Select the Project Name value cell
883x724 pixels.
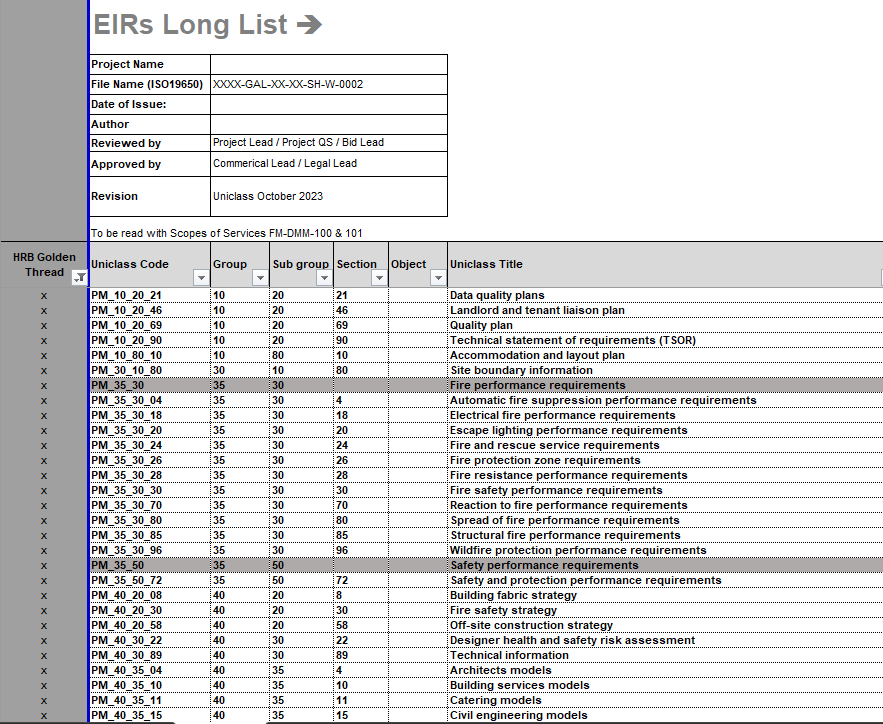(x=329, y=64)
